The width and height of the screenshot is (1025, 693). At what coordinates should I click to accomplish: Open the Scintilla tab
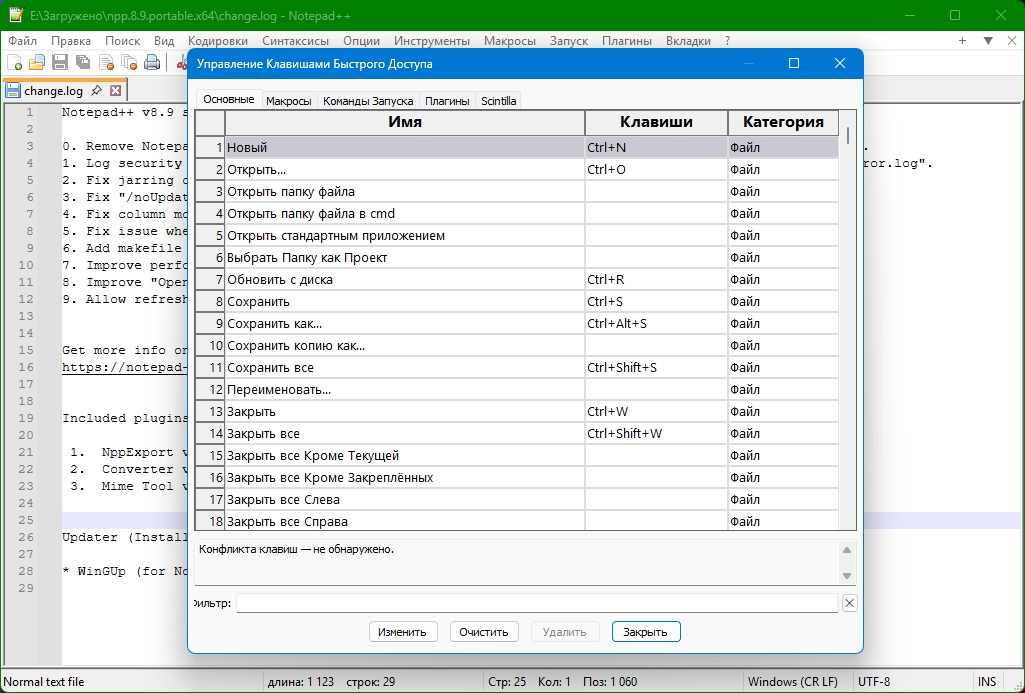pos(498,101)
